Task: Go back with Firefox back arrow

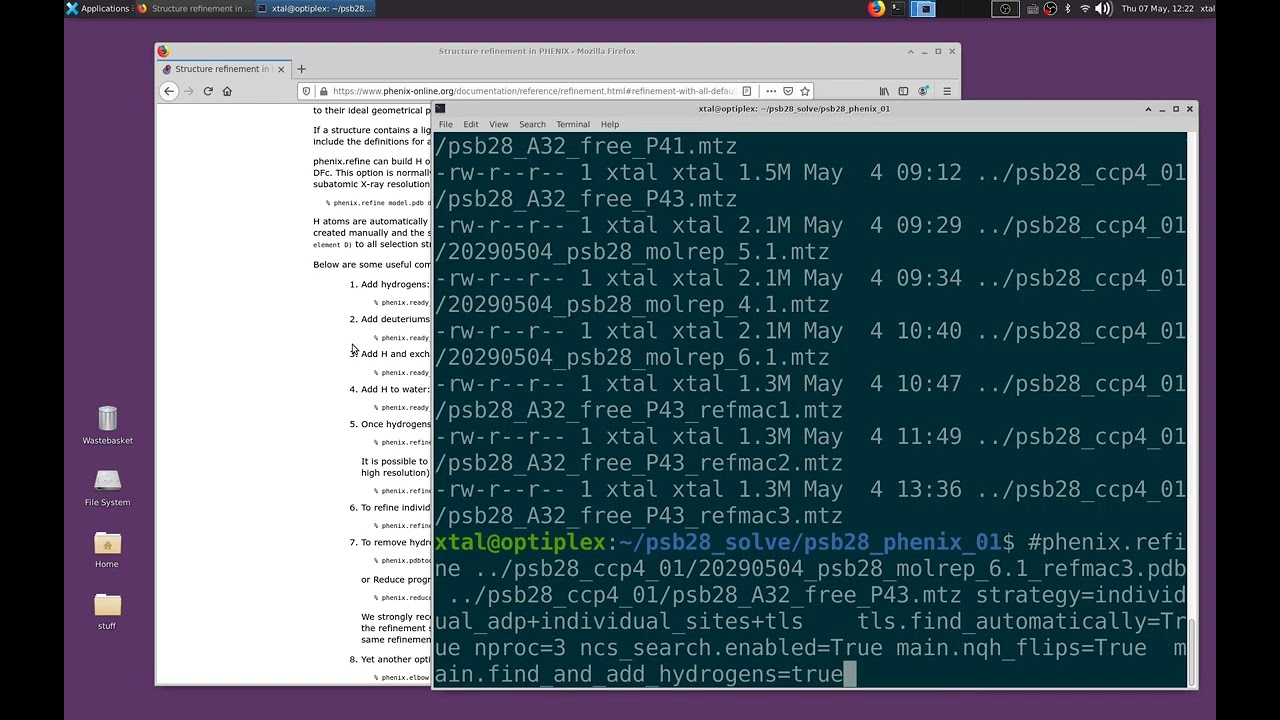Action: click(x=169, y=91)
